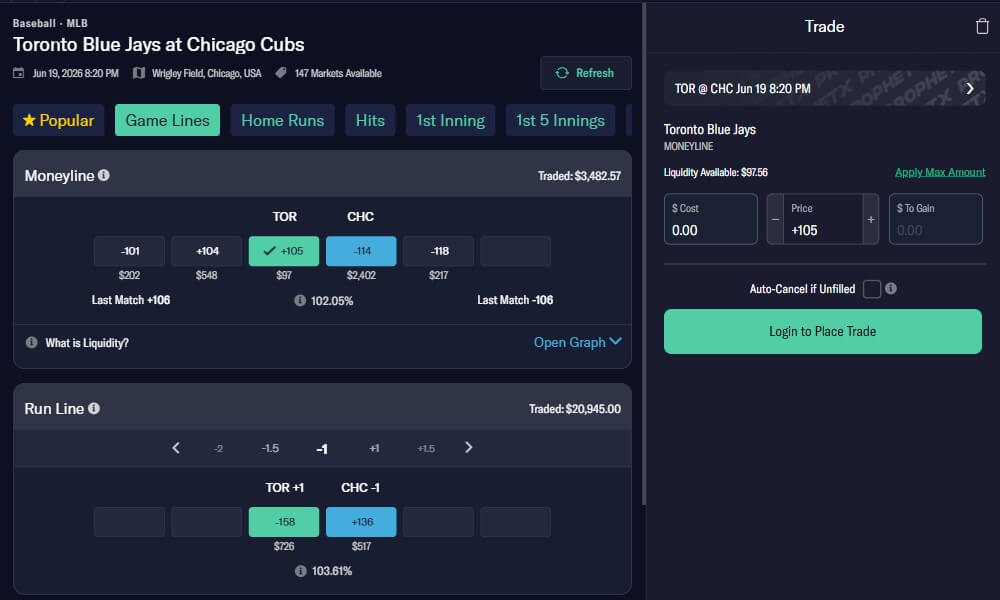
Task: Click the star icon in Popular tab
Action: tap(29, 120)
